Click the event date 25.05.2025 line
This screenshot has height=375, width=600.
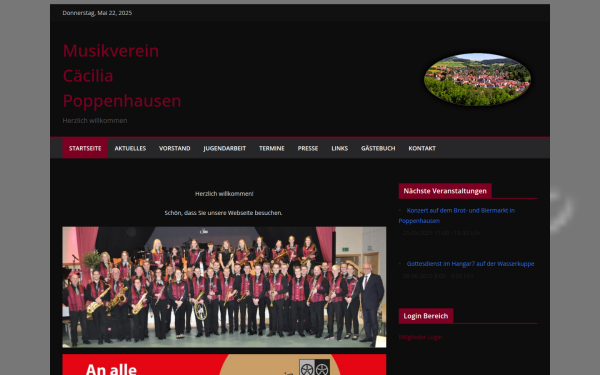tap(442, 233)
